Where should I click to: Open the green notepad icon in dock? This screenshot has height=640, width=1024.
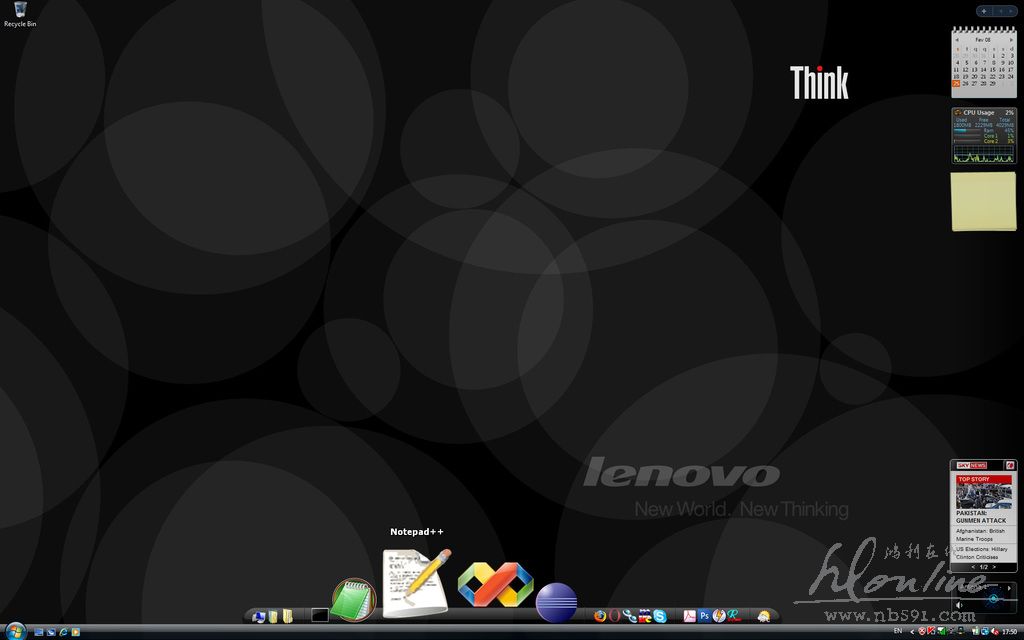point(353,600)
